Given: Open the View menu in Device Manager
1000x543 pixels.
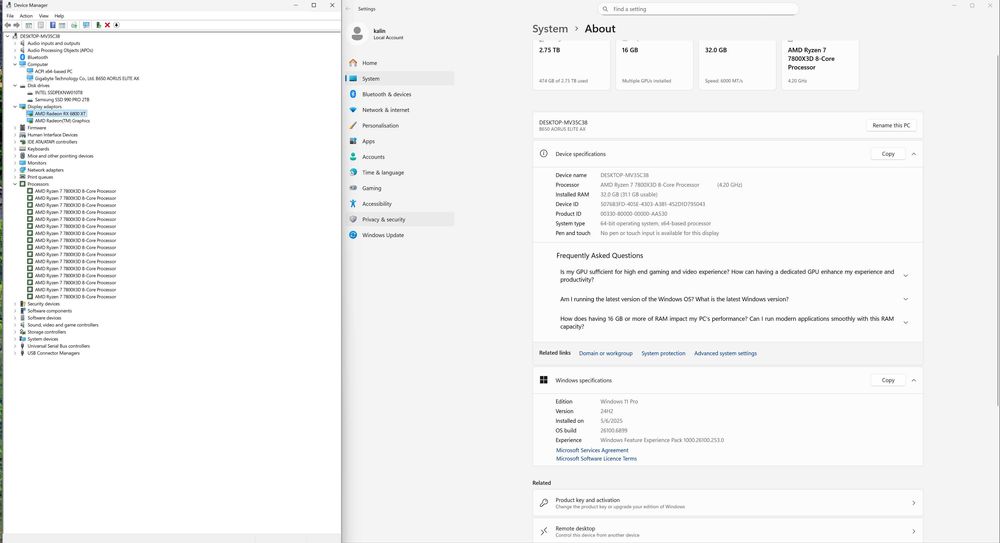Looking at the screenshot, I should point(43,16).
